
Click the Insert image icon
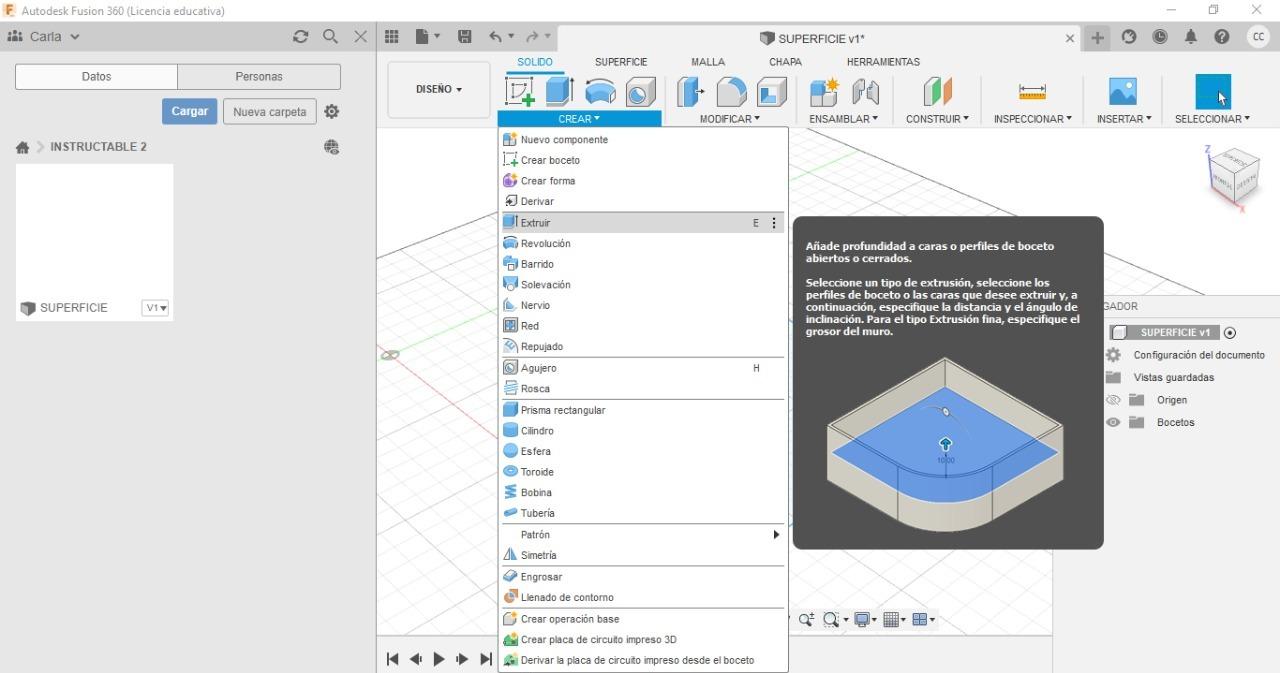coord(1123,92)
